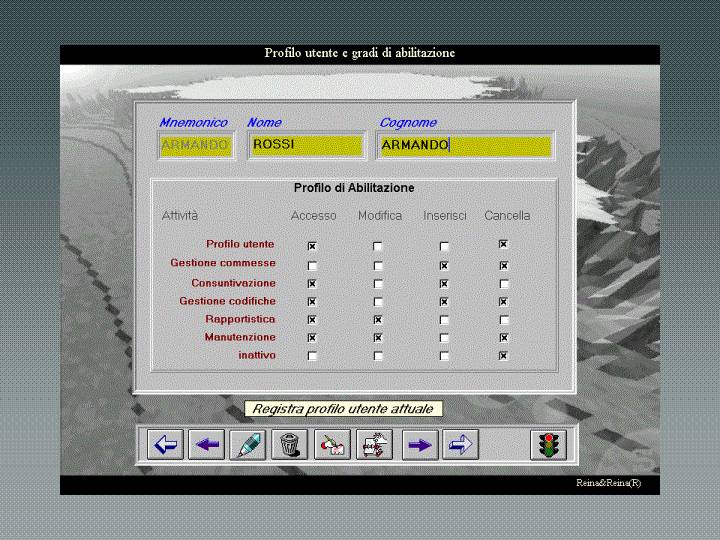Enable Inserisci for inattivo

(x=444, y=356)
